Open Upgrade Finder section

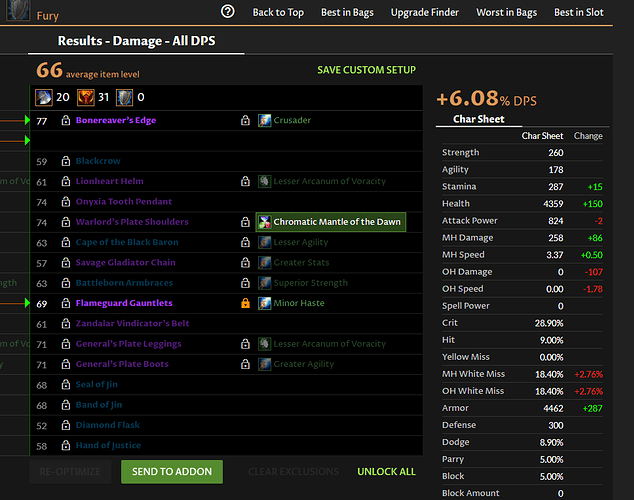coord(425,13)
